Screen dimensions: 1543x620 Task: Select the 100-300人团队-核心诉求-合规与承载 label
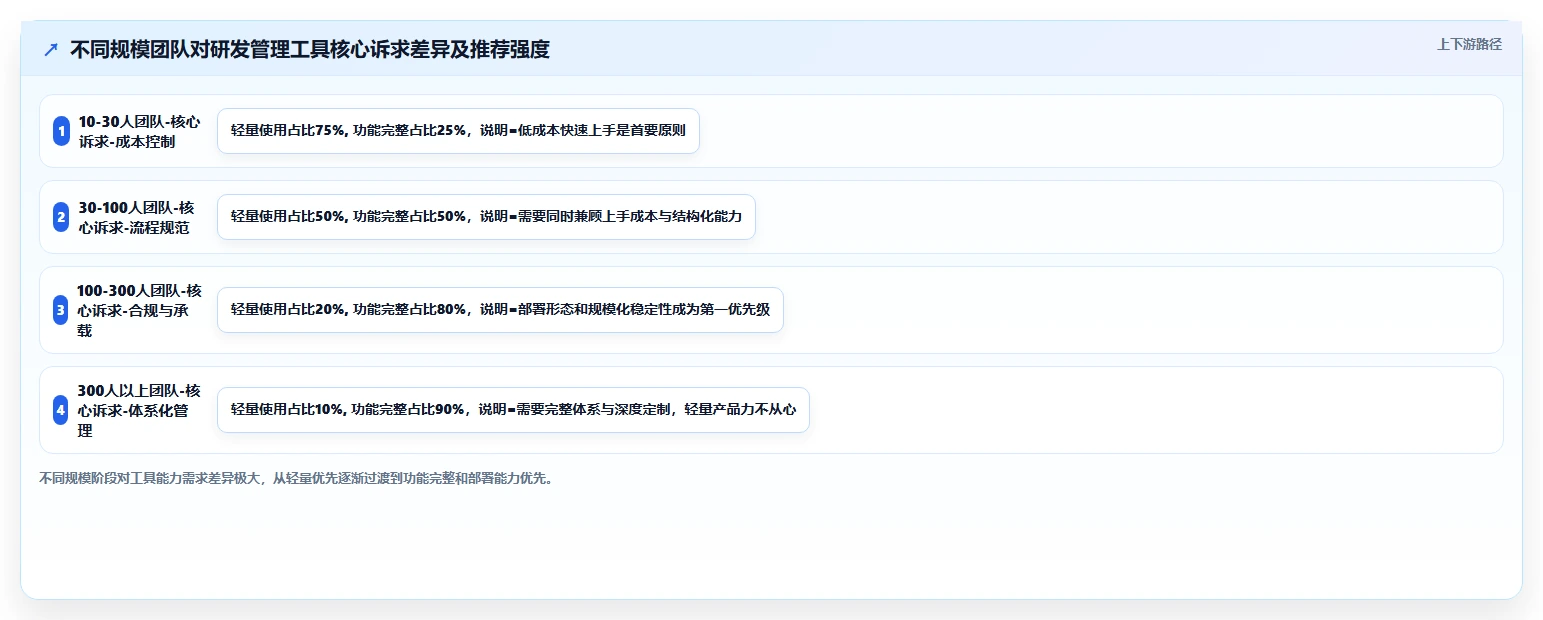coord(139,310)
